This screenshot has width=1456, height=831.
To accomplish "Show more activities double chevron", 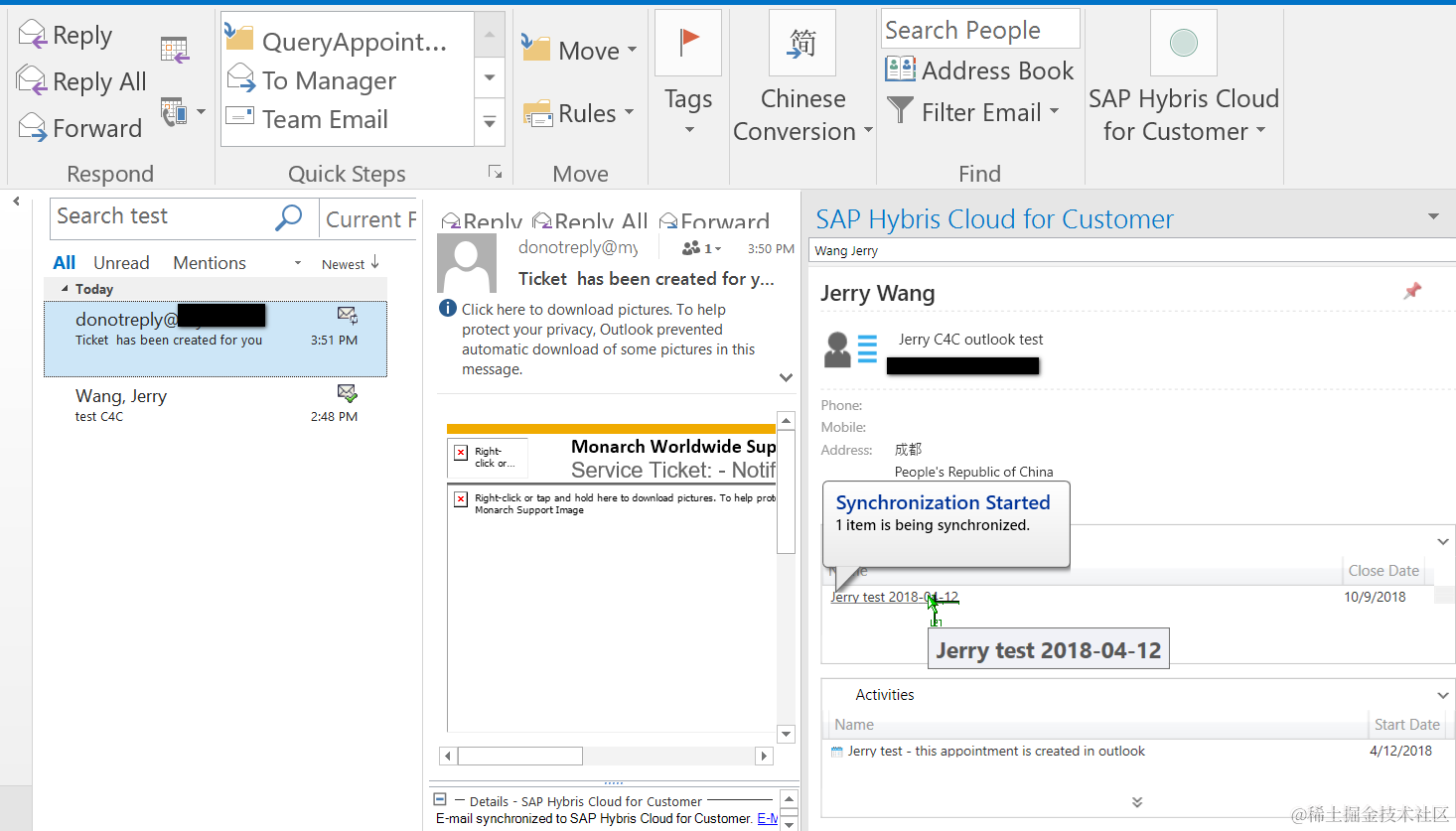I will 1137,802.
